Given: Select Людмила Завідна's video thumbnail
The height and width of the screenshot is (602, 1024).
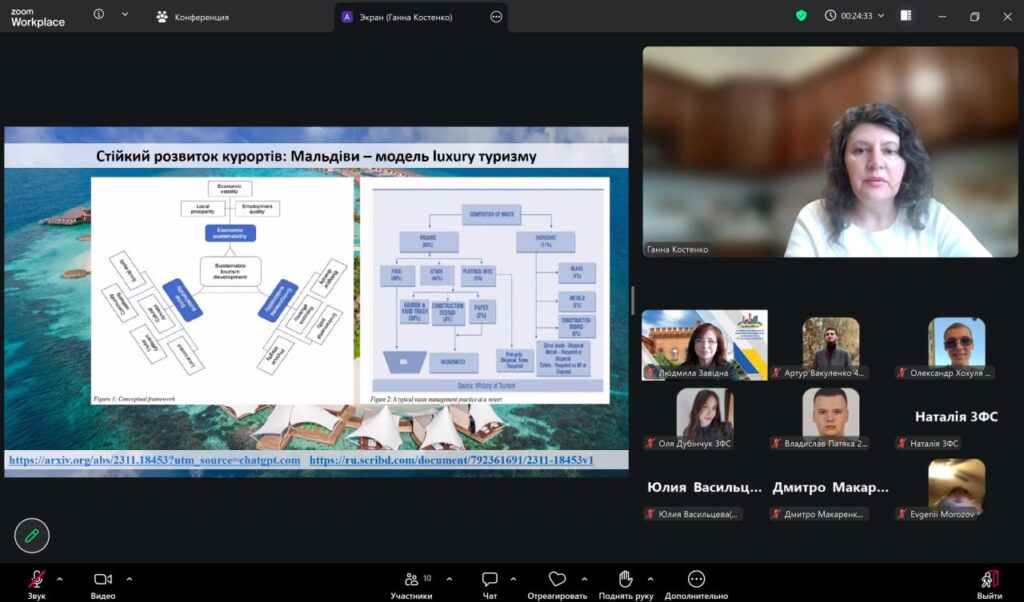Looking at the screenshot, I should 705,345.
